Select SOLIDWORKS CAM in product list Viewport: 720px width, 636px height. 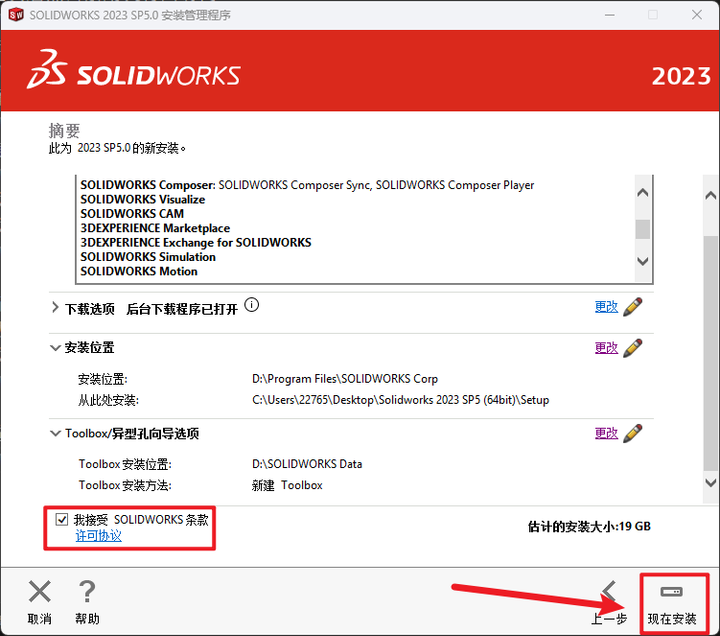(x=132, y=214)
